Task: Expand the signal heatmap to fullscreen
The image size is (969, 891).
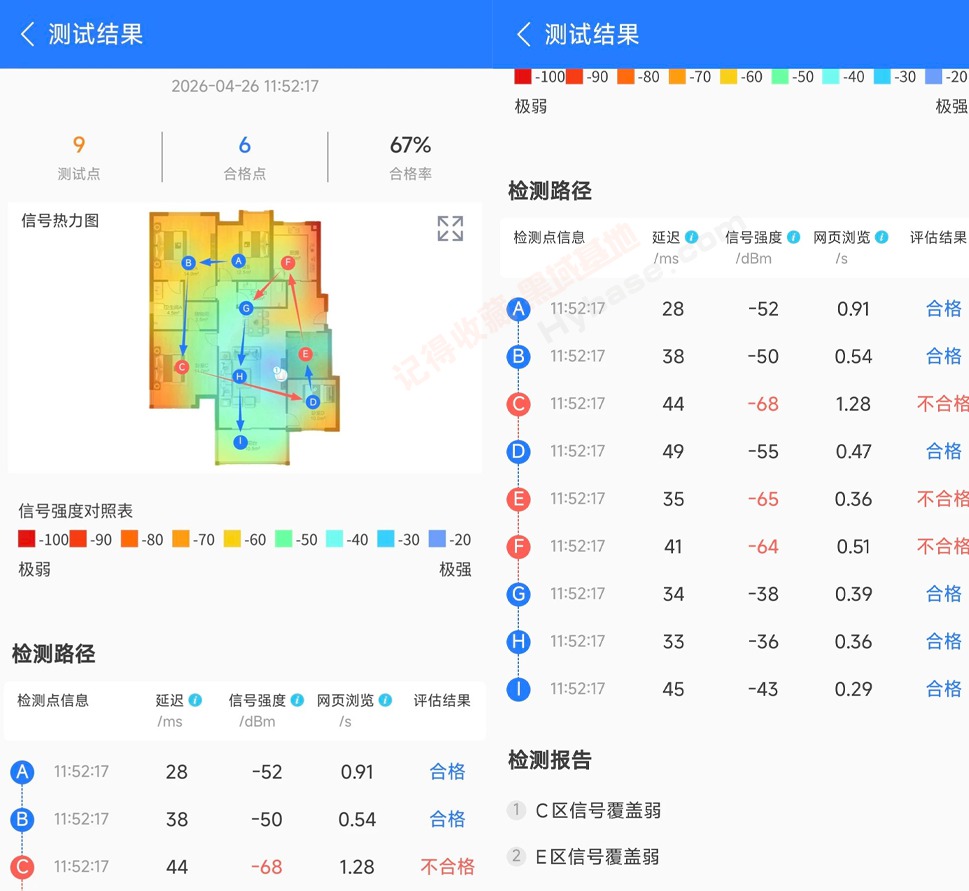Action: (450, 229)
